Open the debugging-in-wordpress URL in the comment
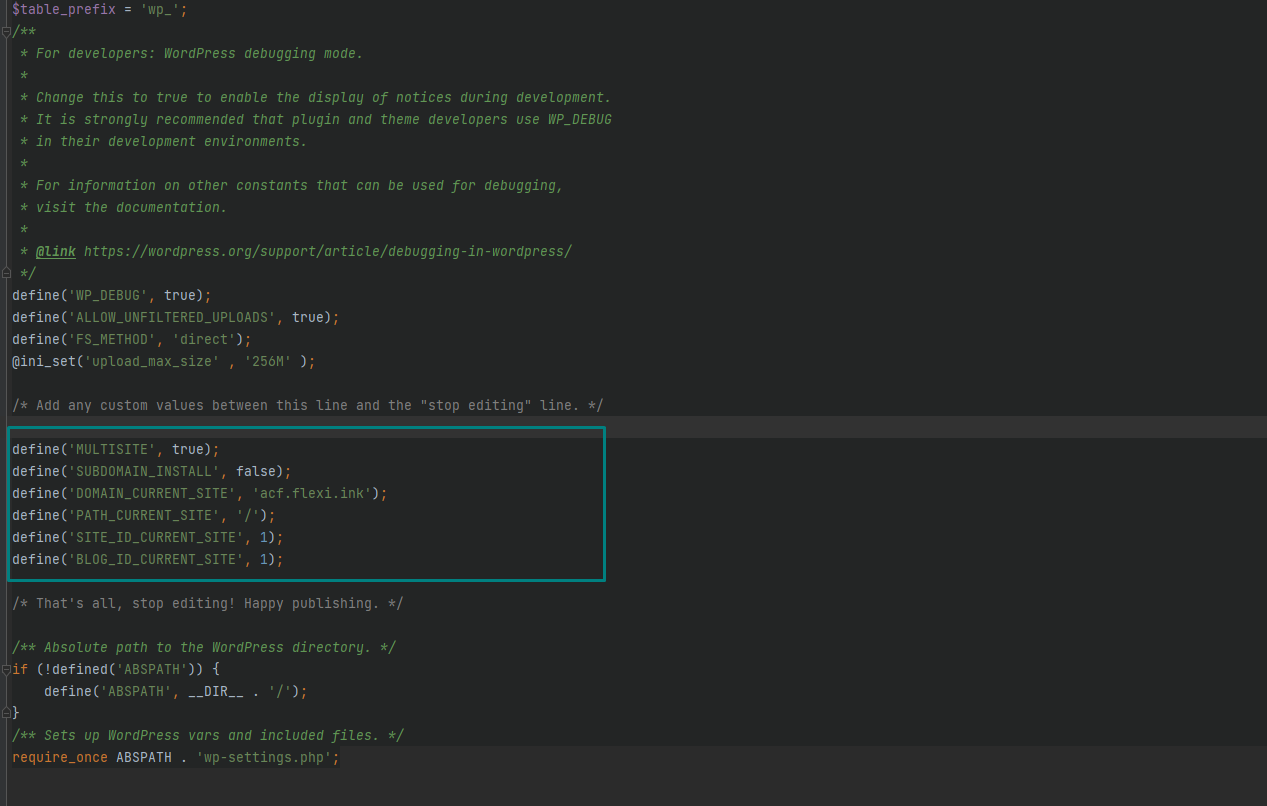Screen dimensions: 1267x806 click(x=327, y=251)
